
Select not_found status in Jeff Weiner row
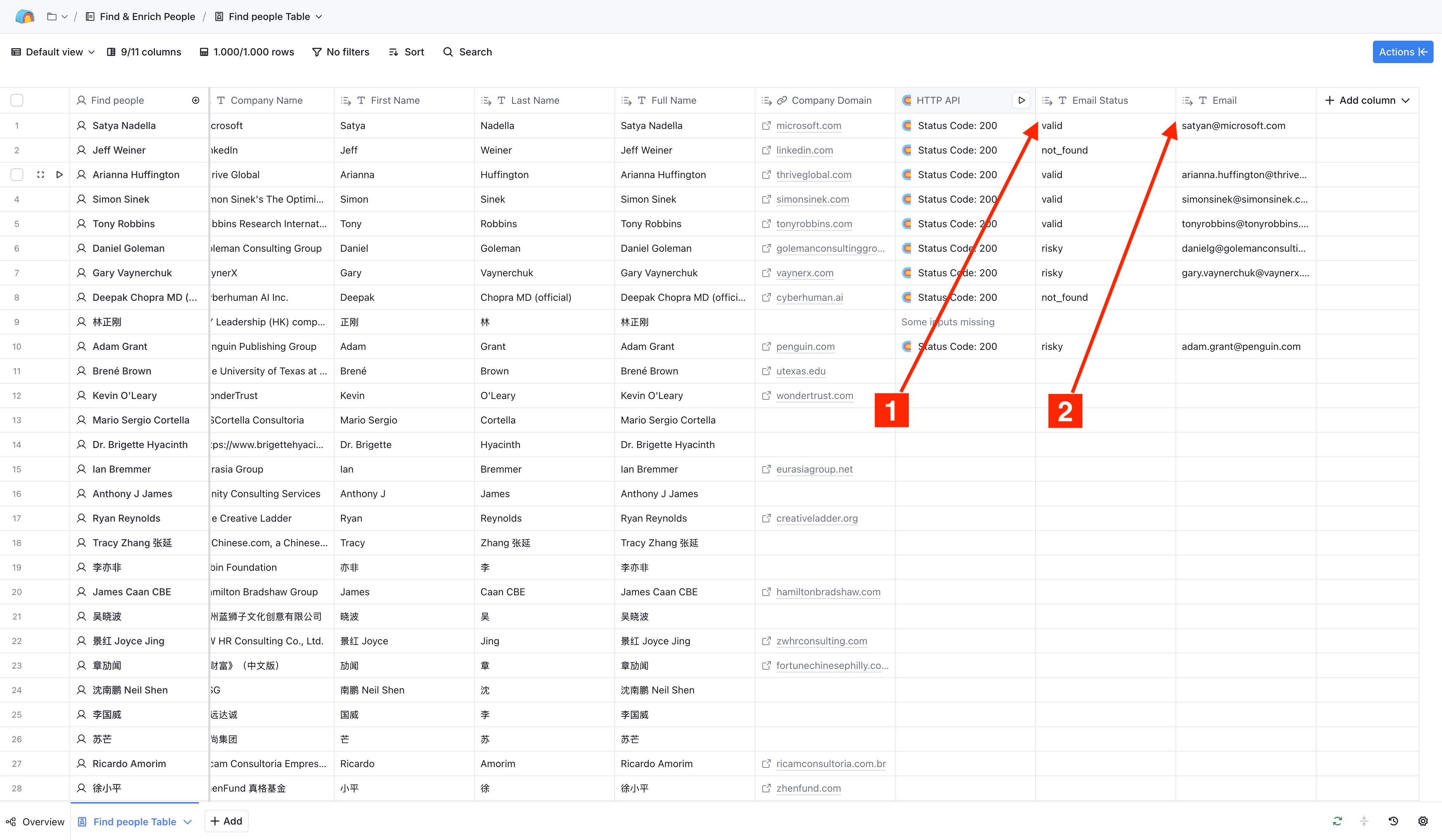coord(1105,150)
